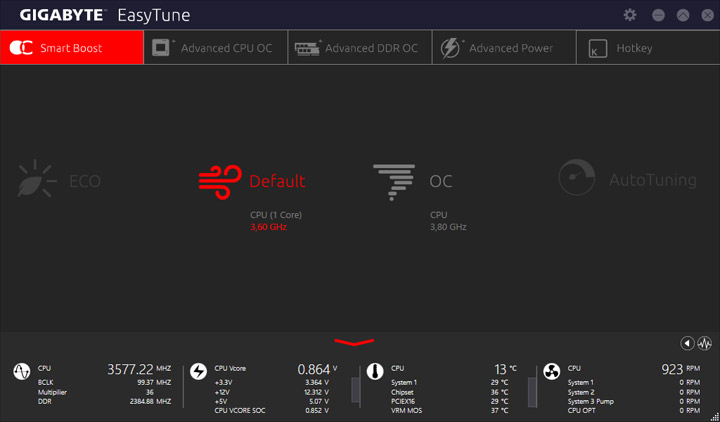
Task: Click the AutoTuning gauge icon
Action: [577, 177]
